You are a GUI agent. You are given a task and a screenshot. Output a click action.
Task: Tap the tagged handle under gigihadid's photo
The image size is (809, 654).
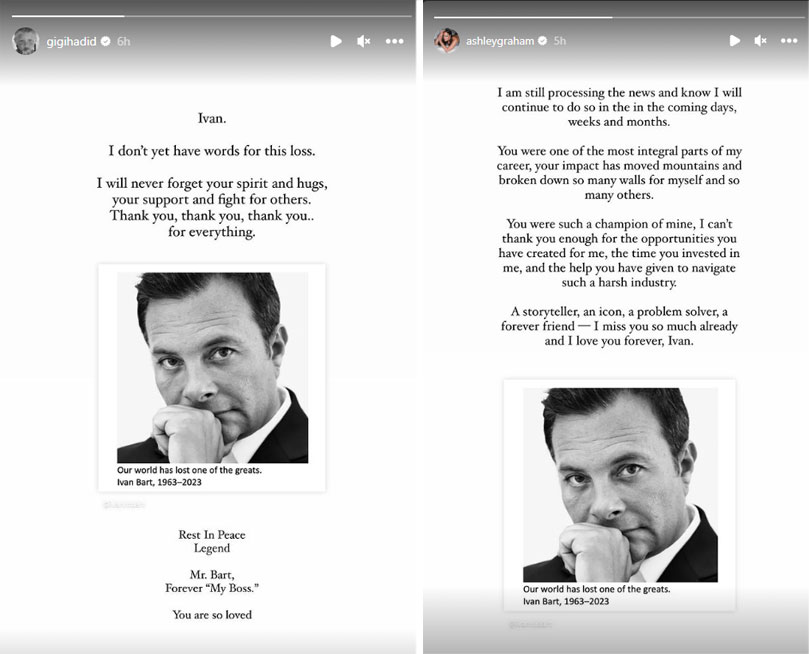pos(125,505)
